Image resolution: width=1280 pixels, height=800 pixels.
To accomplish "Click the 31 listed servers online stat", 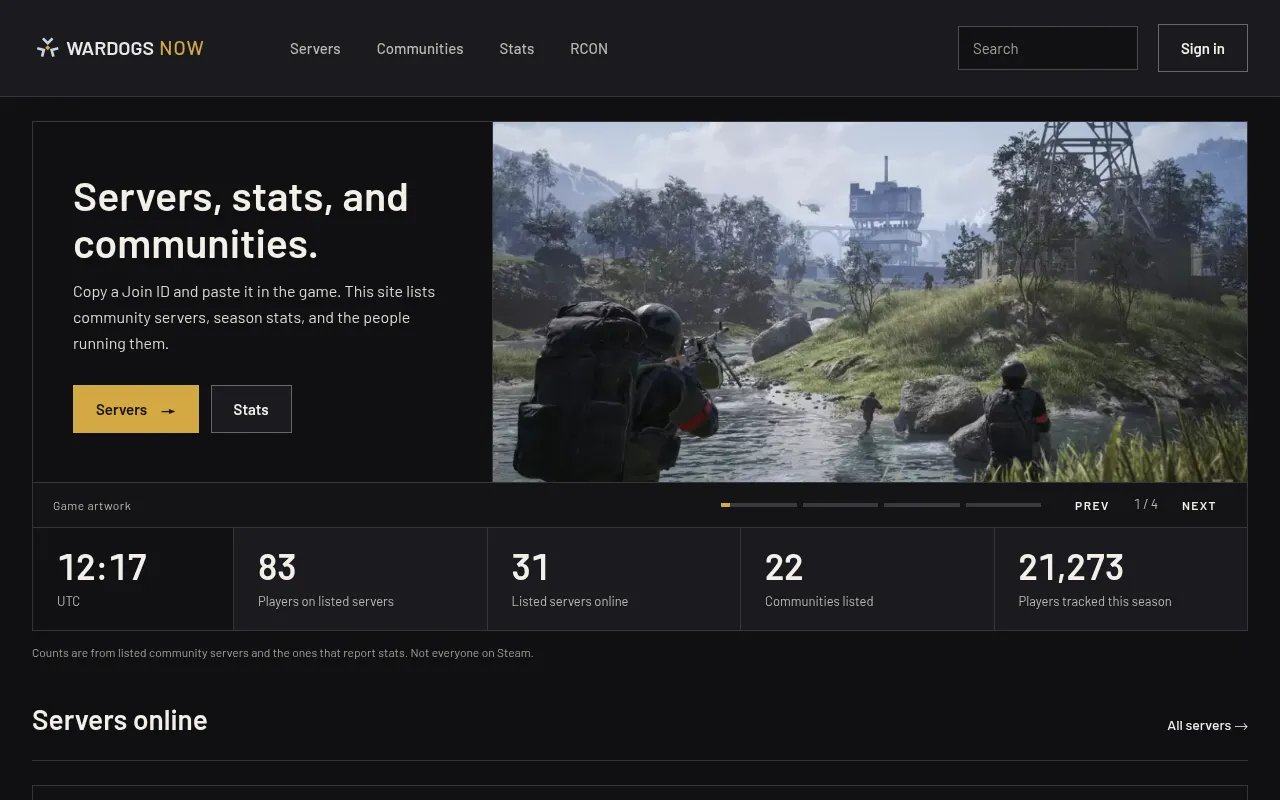I will pyautogui.click(x=614, y=579).
